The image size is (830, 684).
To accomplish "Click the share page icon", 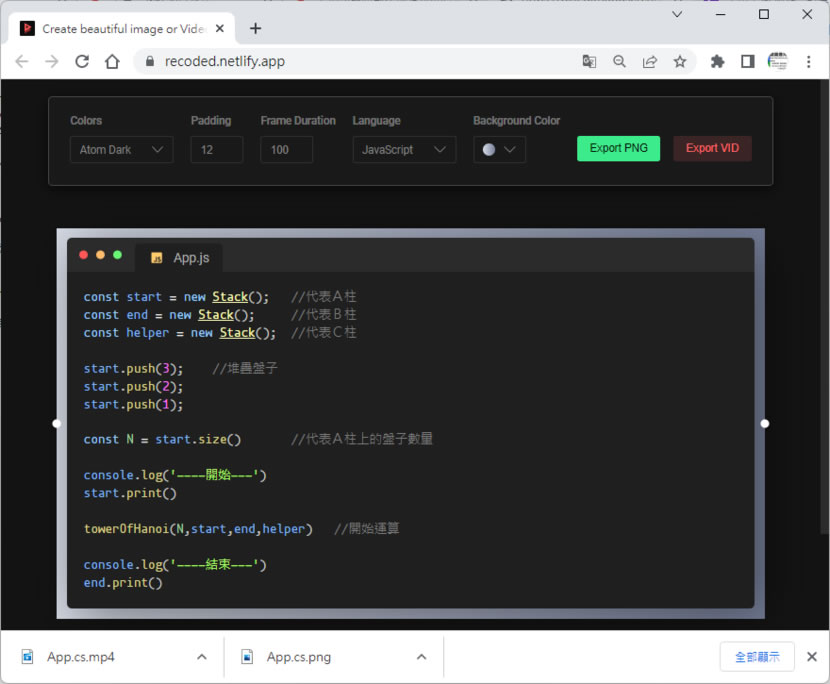I will point(649,61).
